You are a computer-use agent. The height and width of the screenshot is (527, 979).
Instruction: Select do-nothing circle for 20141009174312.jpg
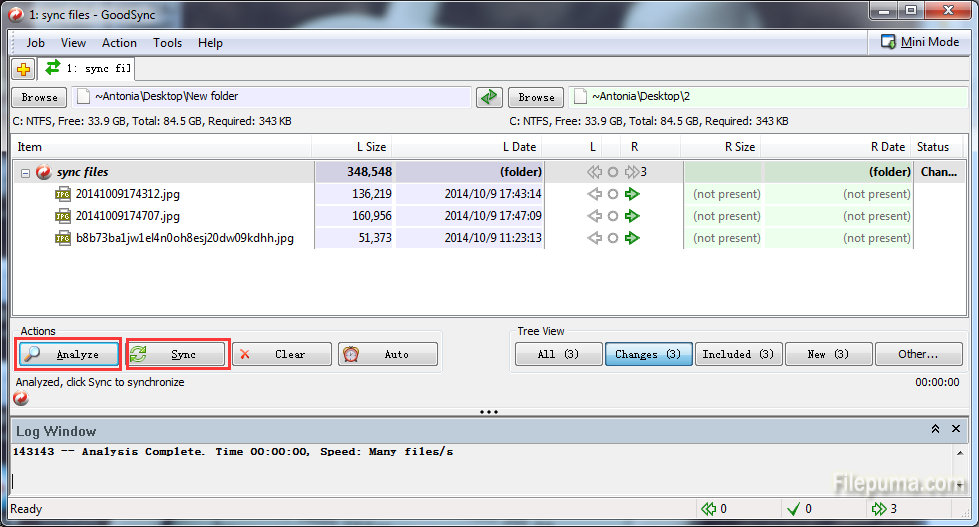click(613, 194)
